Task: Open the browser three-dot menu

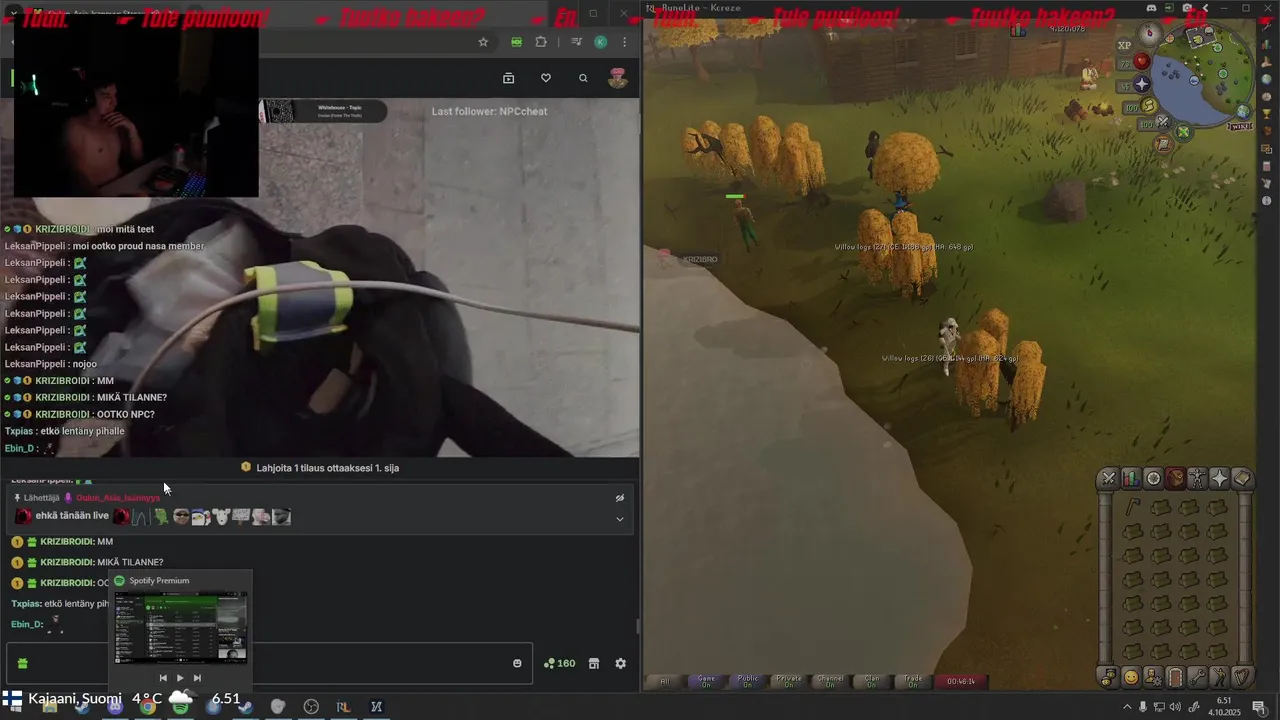Action: (x=624, y=42)
